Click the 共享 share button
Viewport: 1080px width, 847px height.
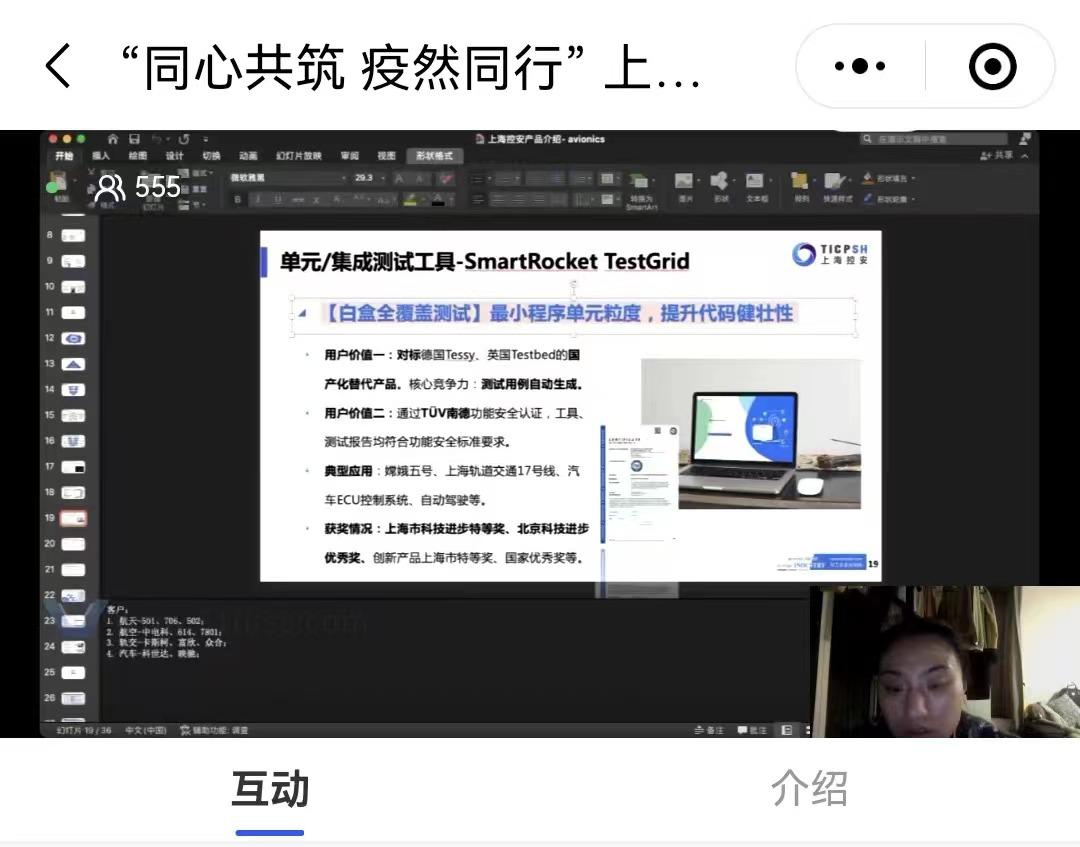[996, 156]
